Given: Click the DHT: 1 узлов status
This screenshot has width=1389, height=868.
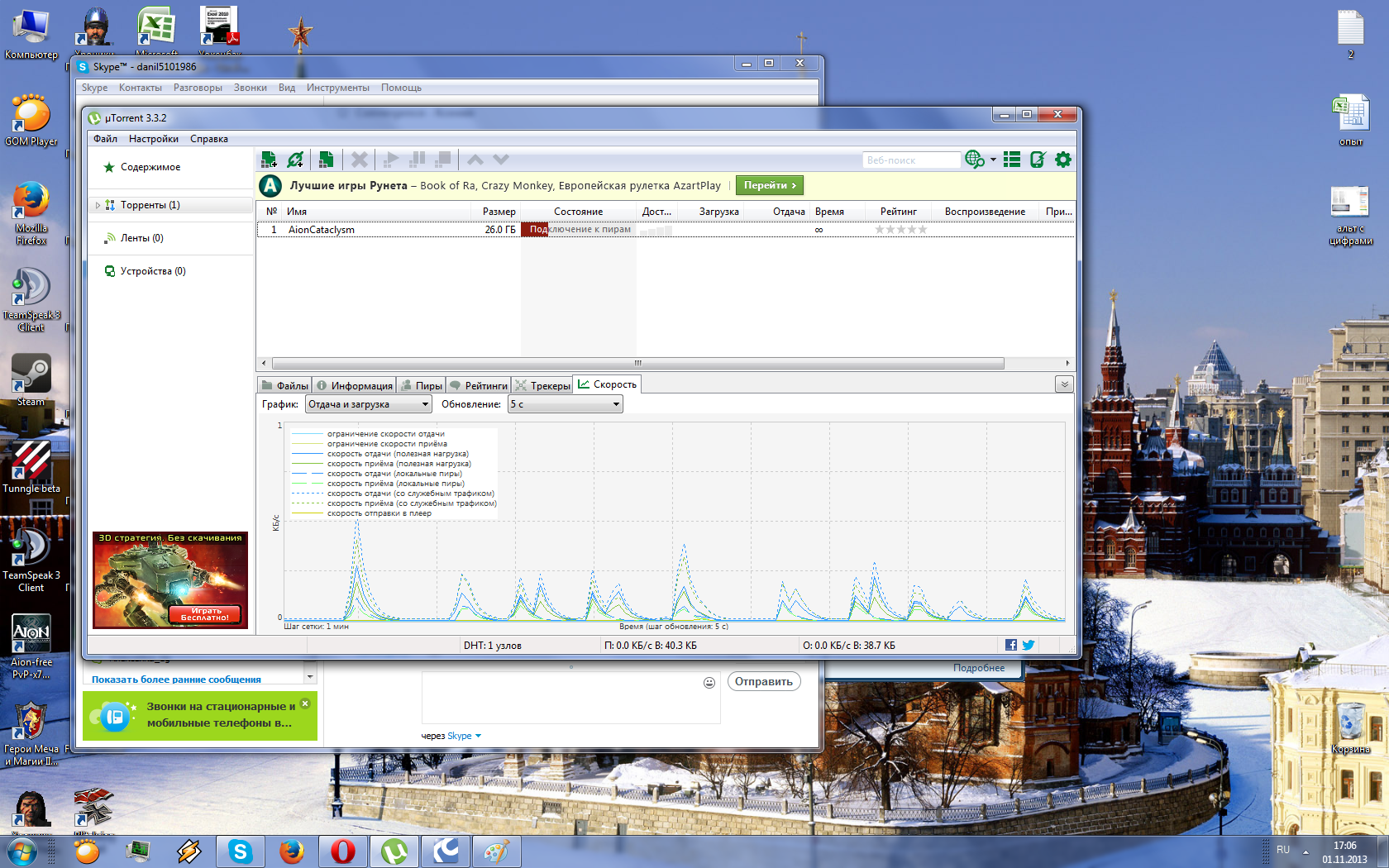Looking at the screenshot, I should pos(493,646).
